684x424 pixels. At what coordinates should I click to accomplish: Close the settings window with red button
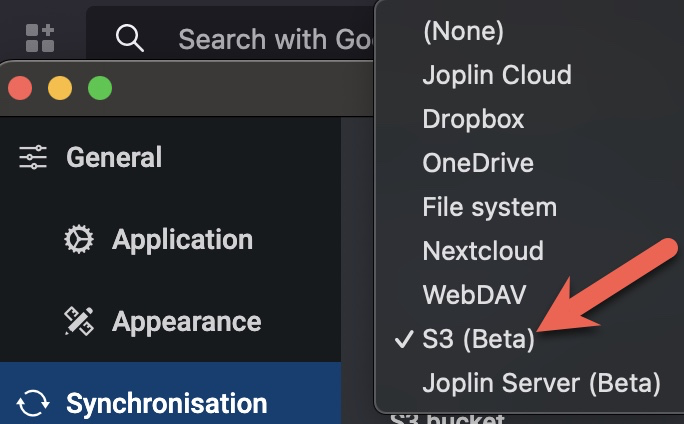click(x=20, y=89)
